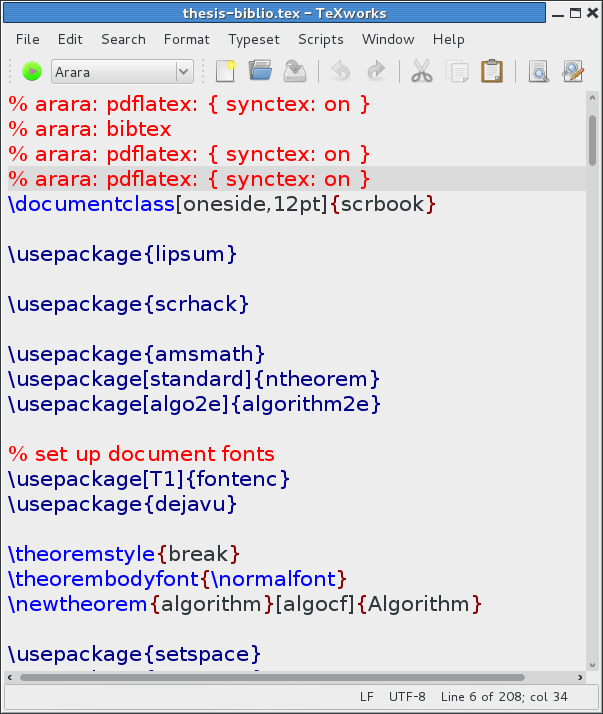
Task: Create a new document with the toolbar icon
Action: point(225,71)
